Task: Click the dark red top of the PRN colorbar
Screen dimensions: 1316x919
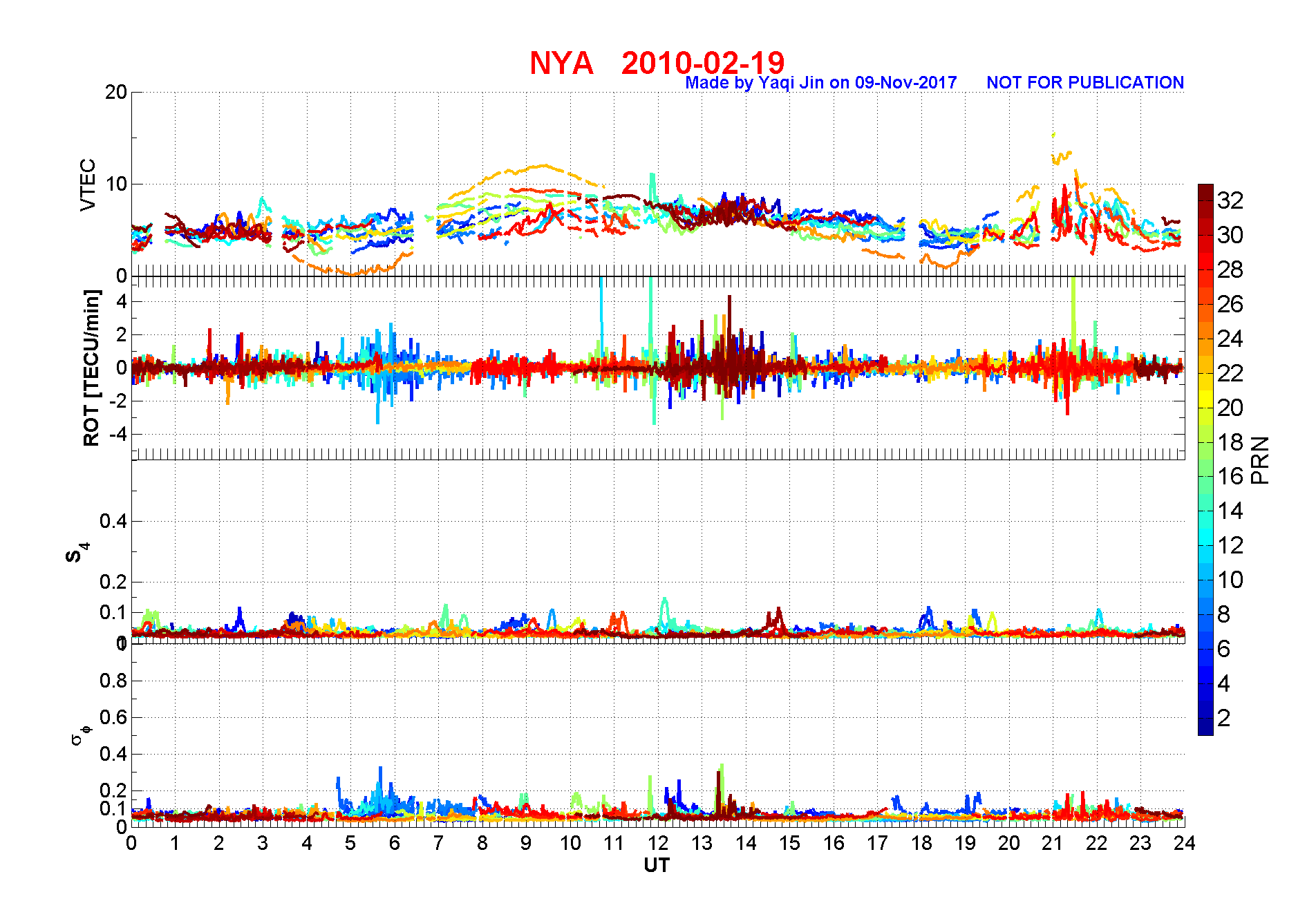Action: point(1205,192)
